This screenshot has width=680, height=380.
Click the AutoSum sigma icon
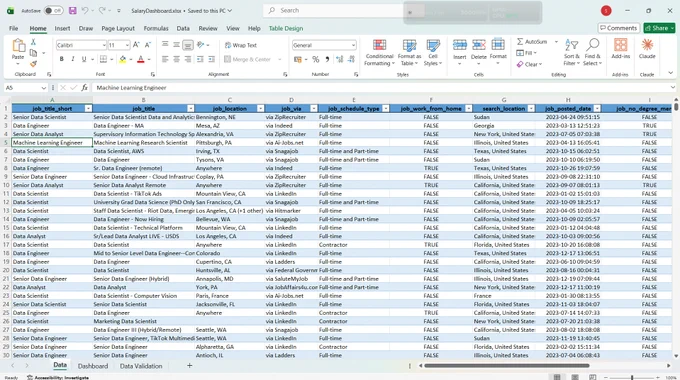click(520, 42)
